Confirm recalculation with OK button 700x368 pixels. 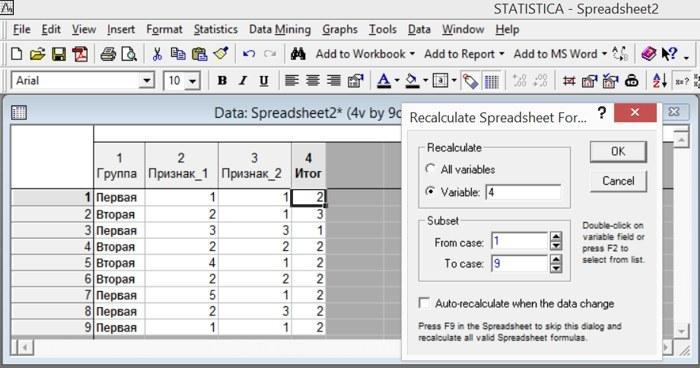pyautogui.click(x=618, y=151)
